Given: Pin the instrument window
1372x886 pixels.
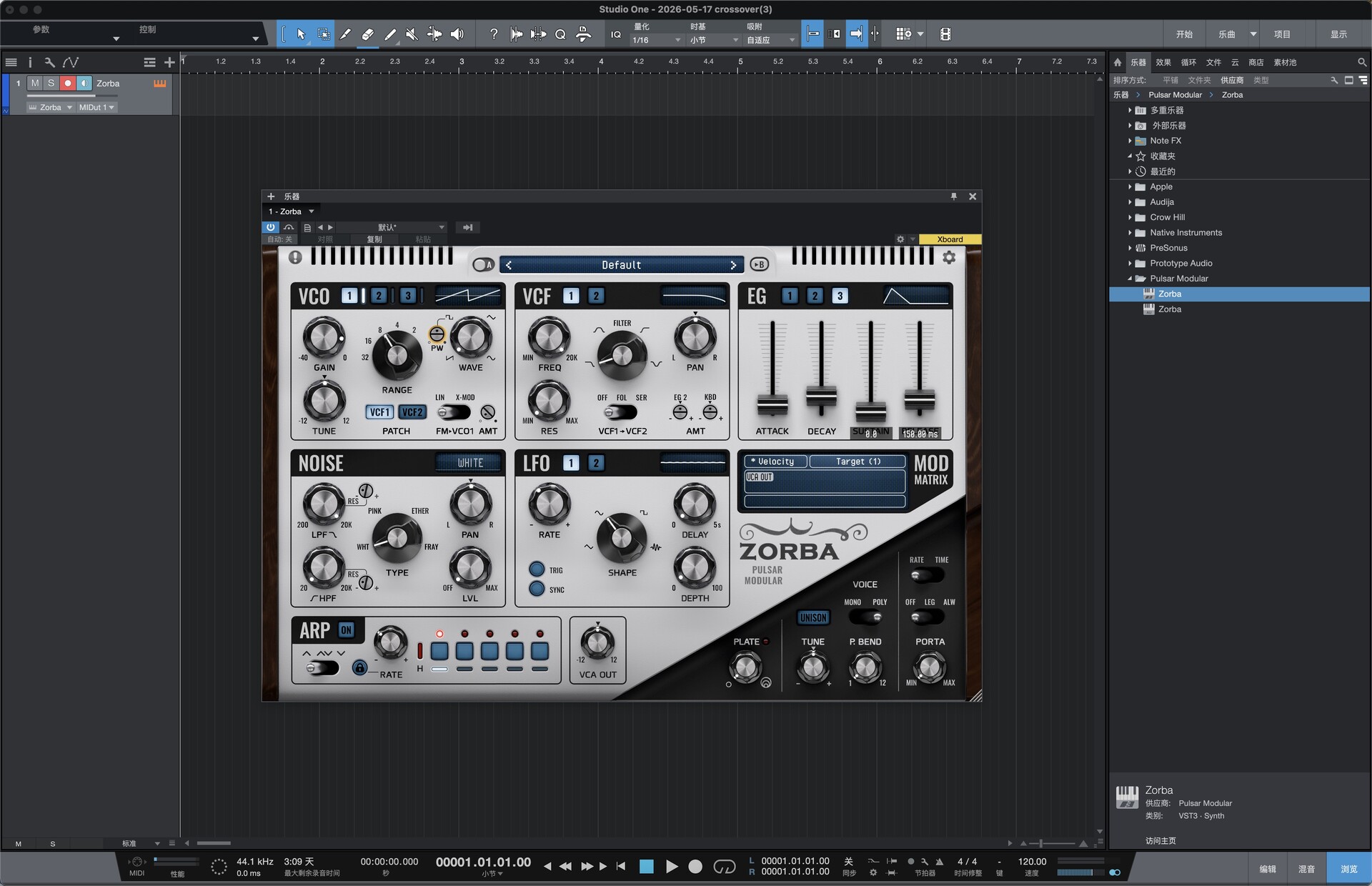Looking at the screenshot, I should coord(953,196).
